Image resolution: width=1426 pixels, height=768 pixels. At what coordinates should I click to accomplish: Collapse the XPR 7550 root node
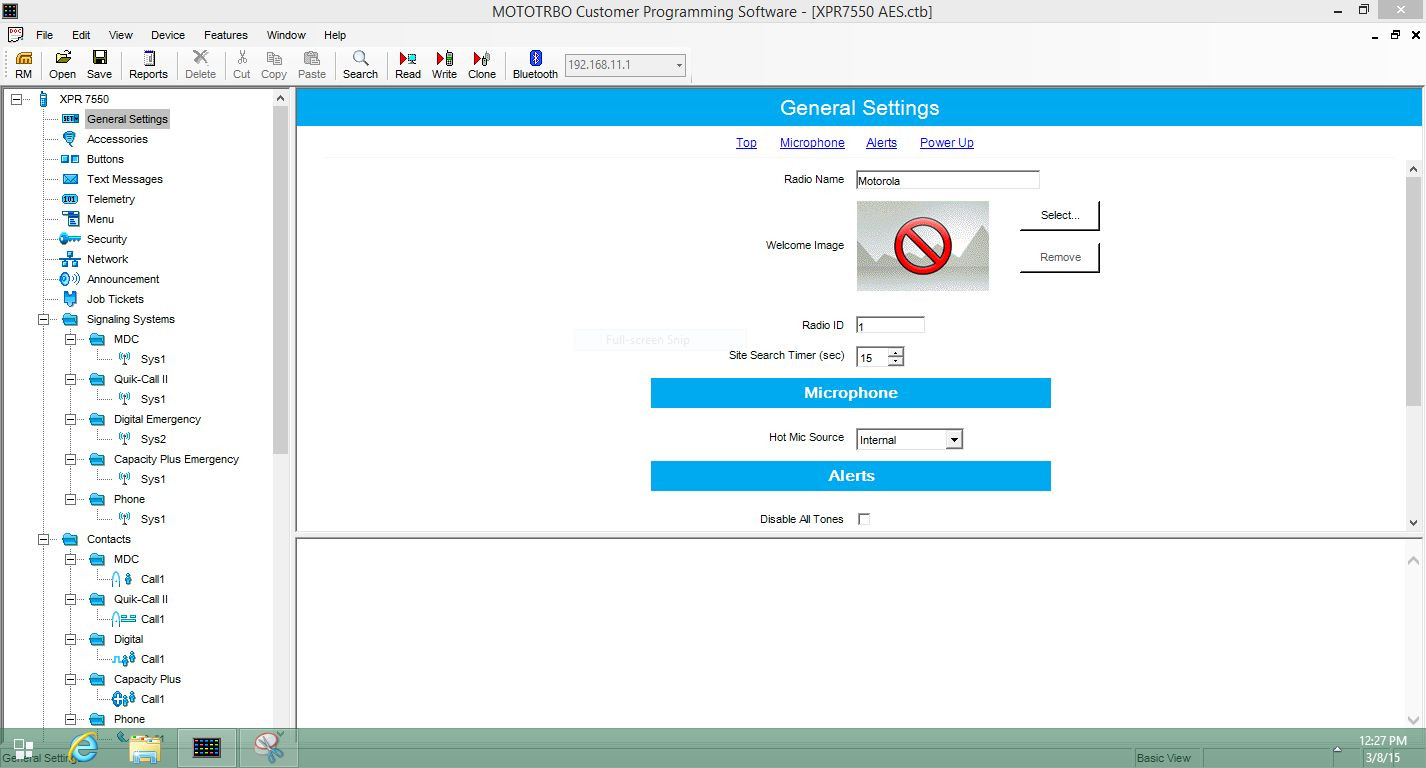[x=16, y=99]
